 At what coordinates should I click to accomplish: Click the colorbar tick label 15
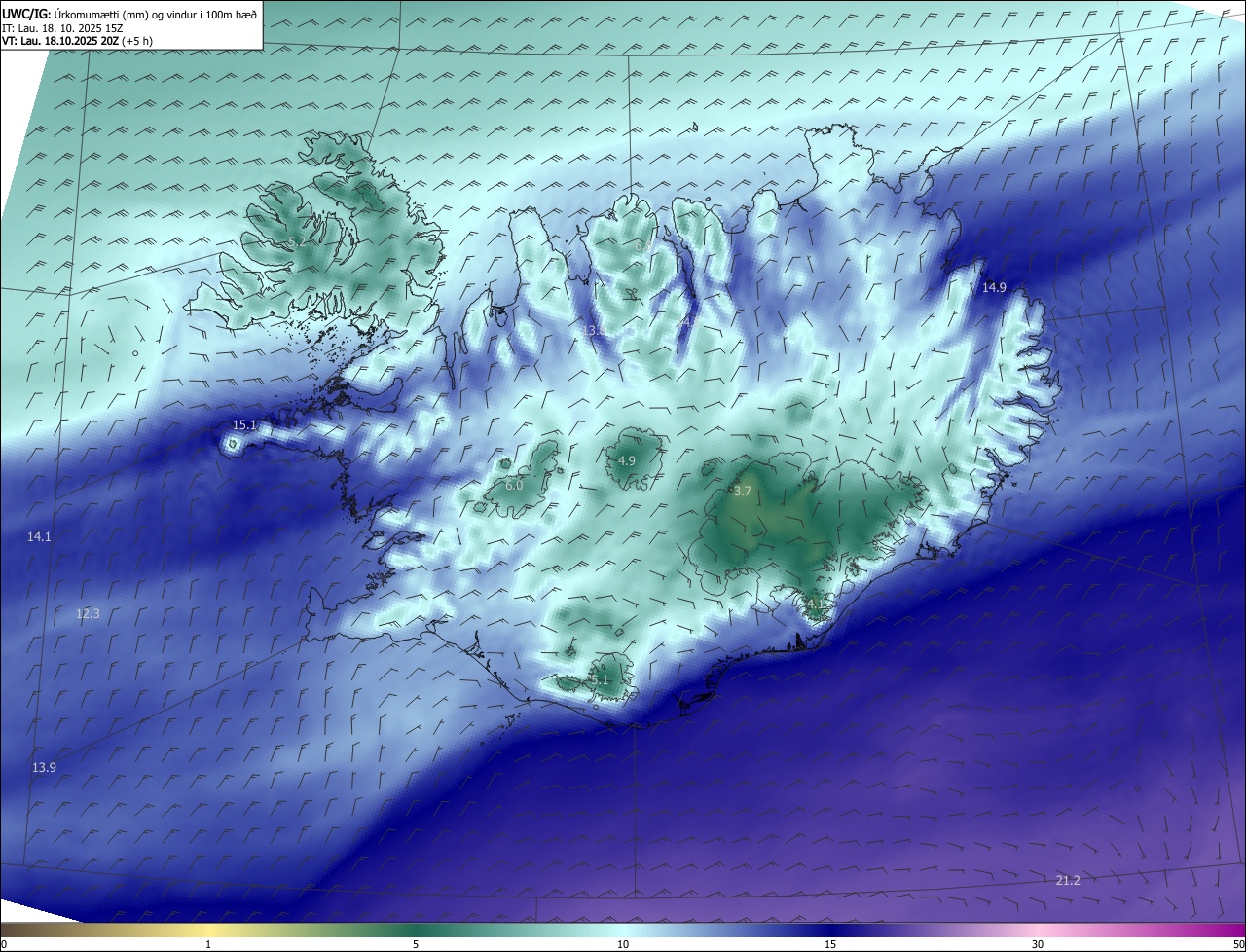(830, 944)
